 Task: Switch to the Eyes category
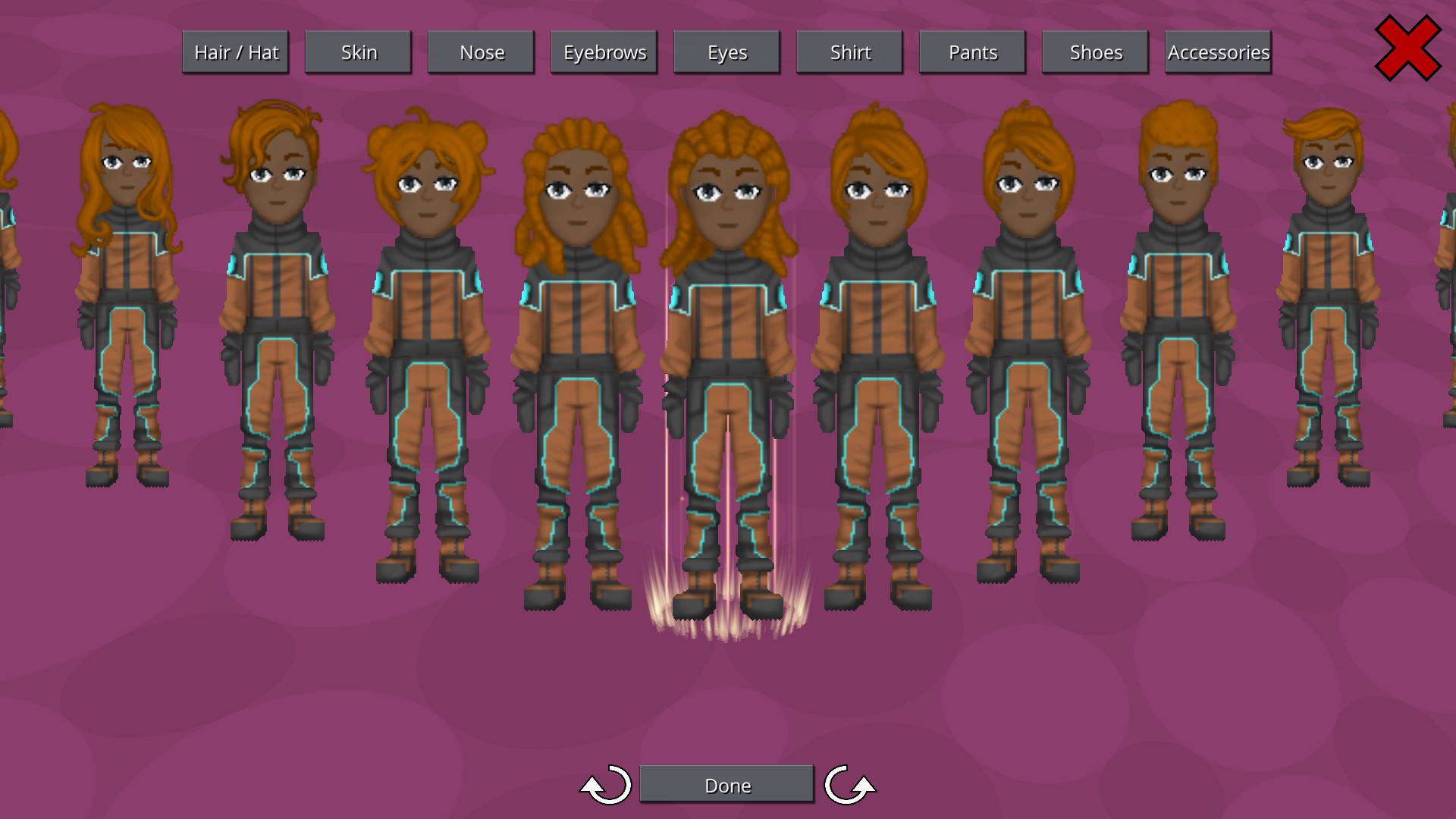pyautogui.click(x=726, y=52)
